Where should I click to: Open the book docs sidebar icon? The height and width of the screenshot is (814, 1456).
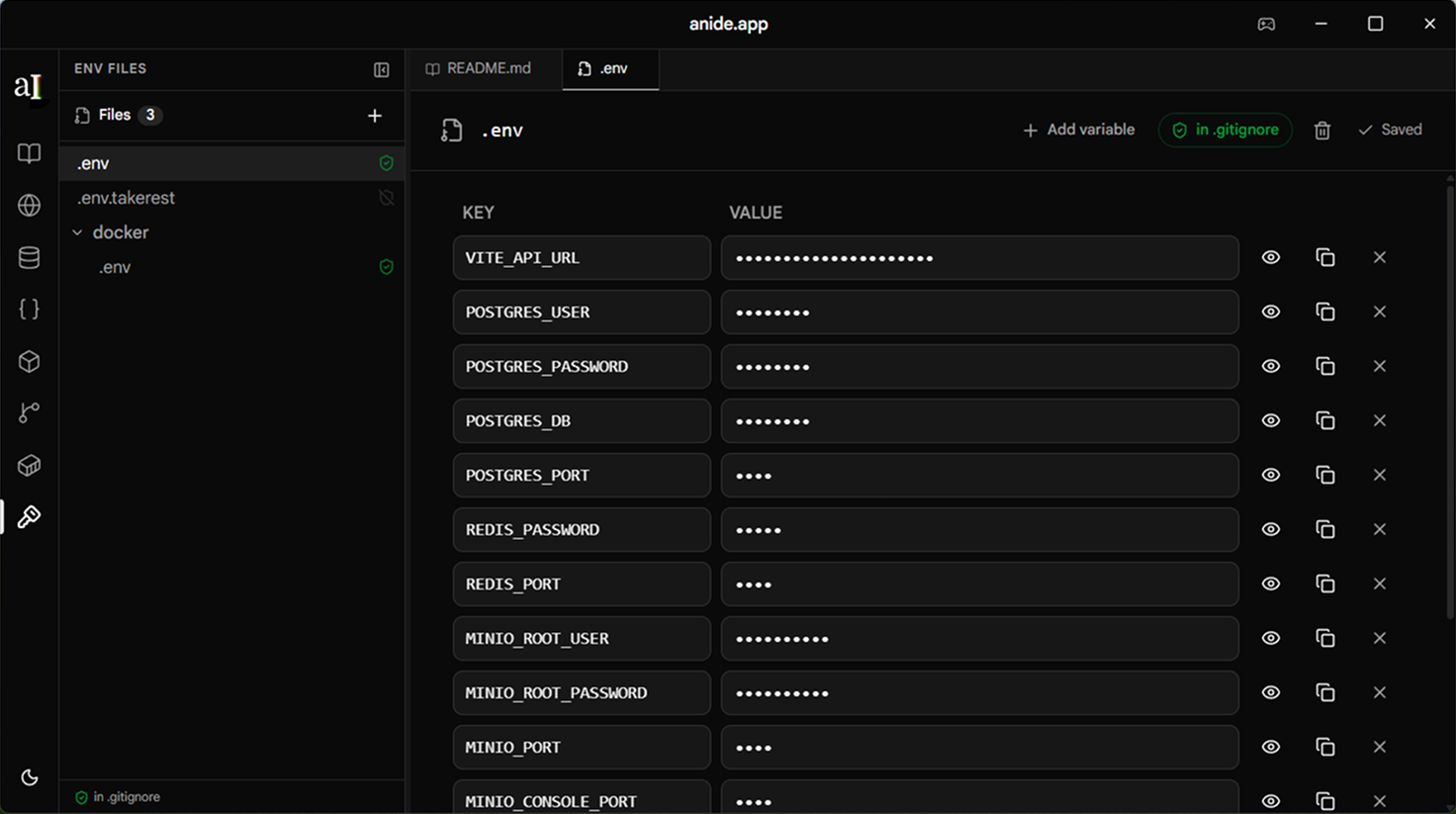[x=29, y=152]
